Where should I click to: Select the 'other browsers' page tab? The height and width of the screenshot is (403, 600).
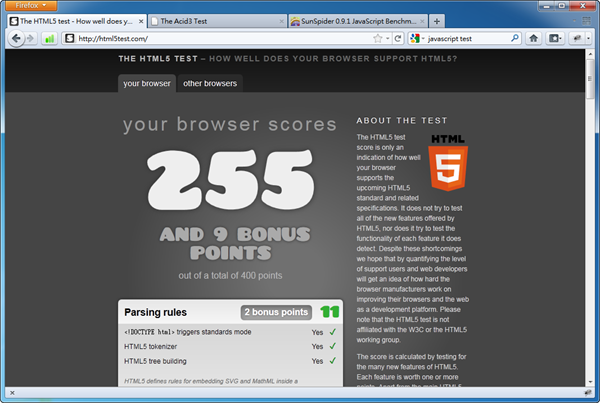point(211,83)
